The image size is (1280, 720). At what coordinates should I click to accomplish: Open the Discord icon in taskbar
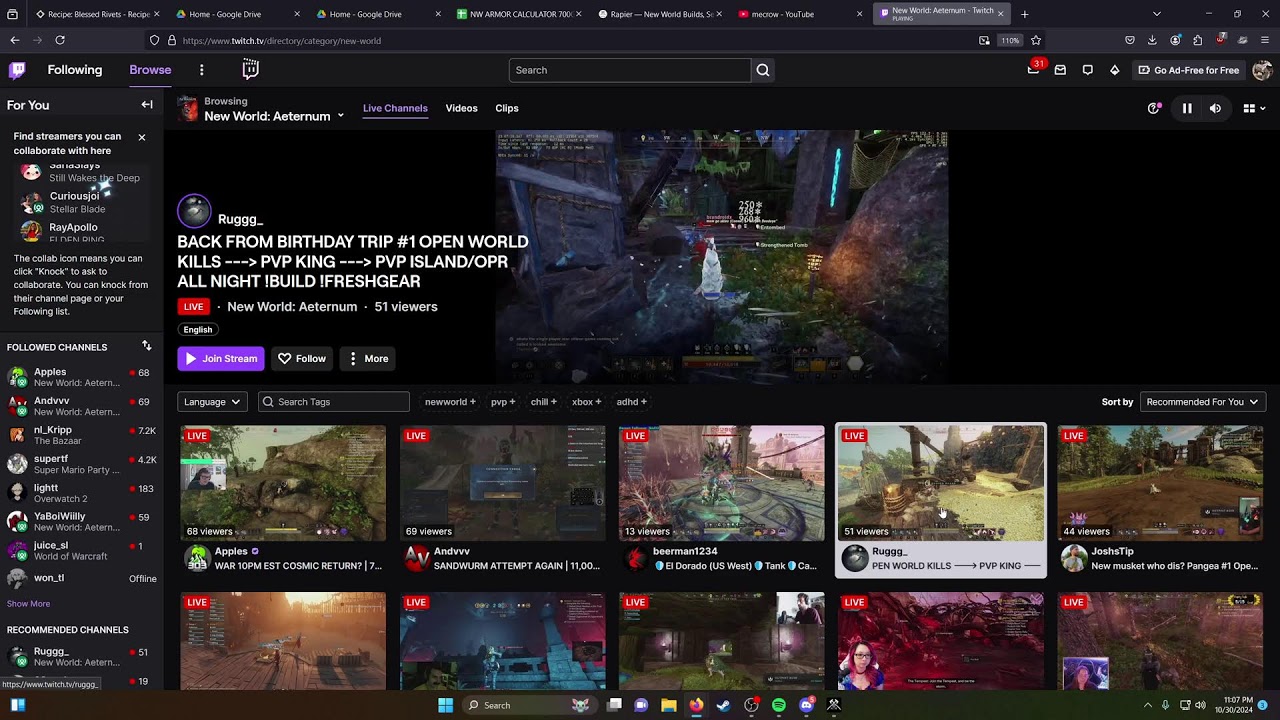[x=807, y=705]
